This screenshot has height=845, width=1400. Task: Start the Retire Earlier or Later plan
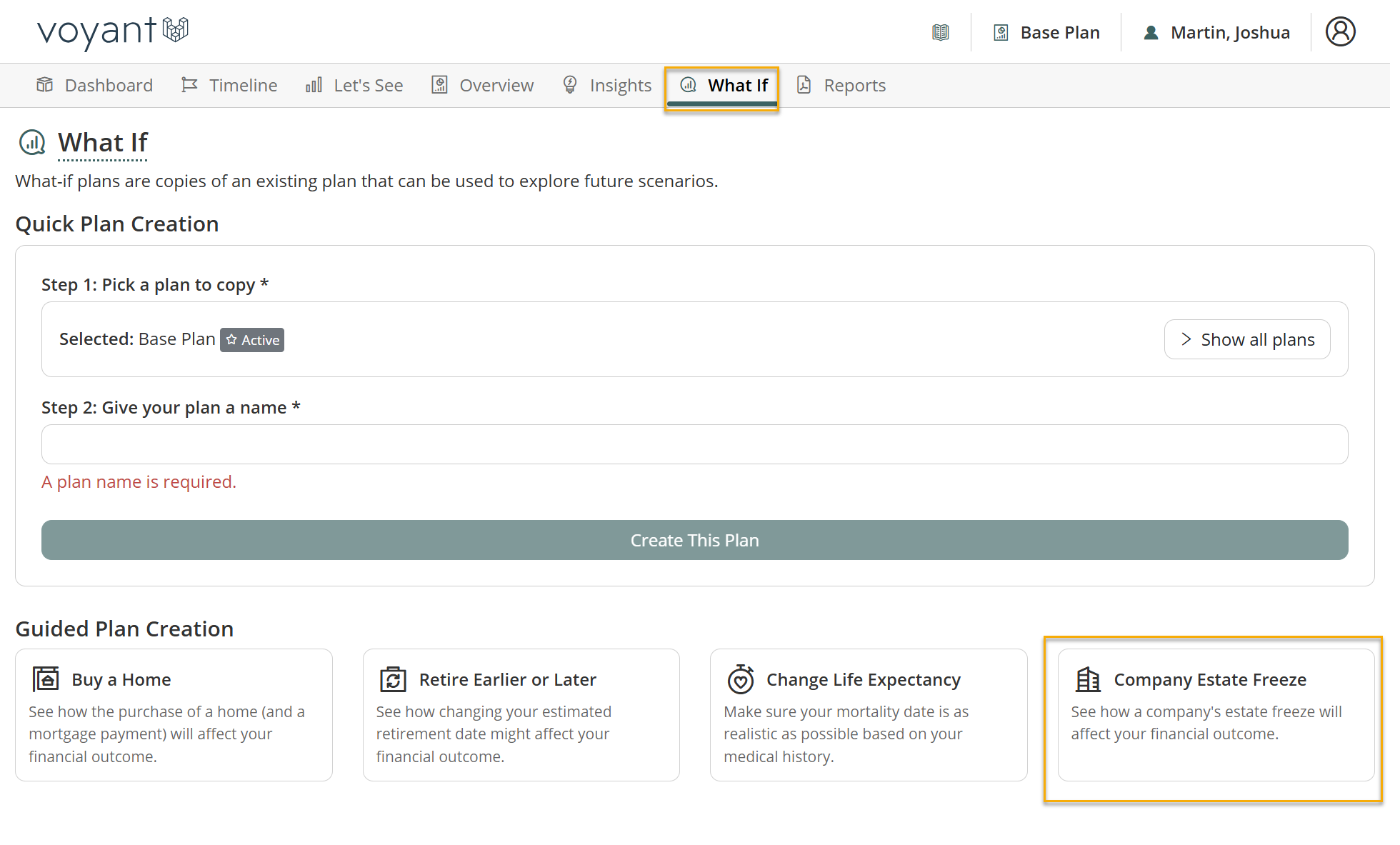pyautogui.click(x=521, y=715)
